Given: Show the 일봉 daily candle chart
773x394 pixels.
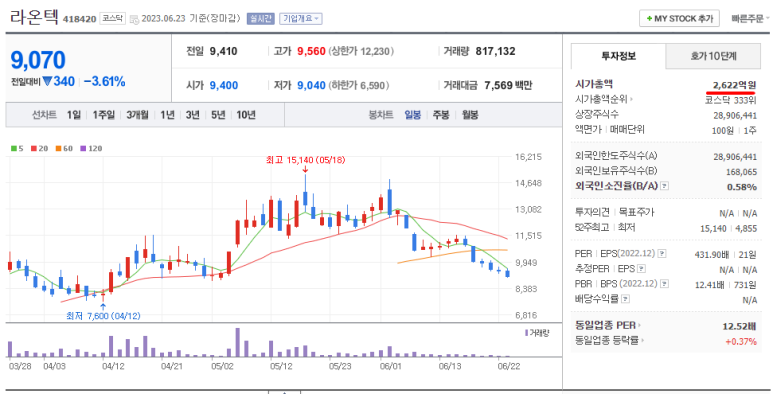Looking at the screenshot, I should point(413,115).
